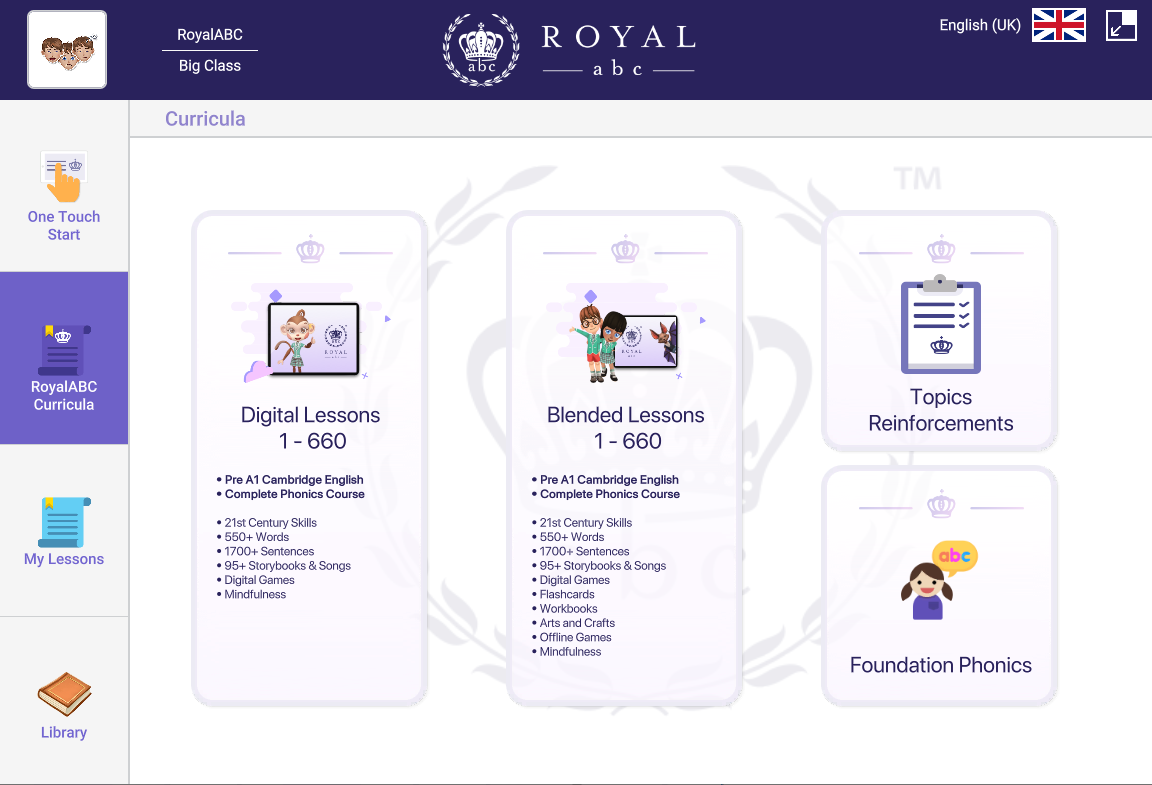Click "Mindfulness" in Digital Lessons card
1152x785 pixels.
(x=255, y=595)
